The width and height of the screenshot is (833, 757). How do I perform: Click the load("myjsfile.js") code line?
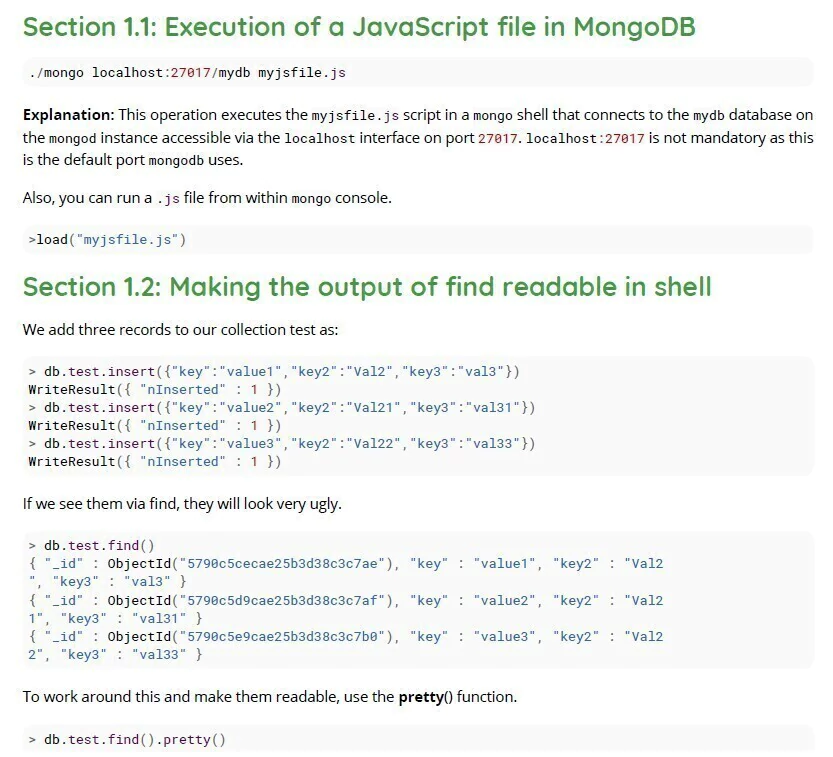[x=108, y=240]
